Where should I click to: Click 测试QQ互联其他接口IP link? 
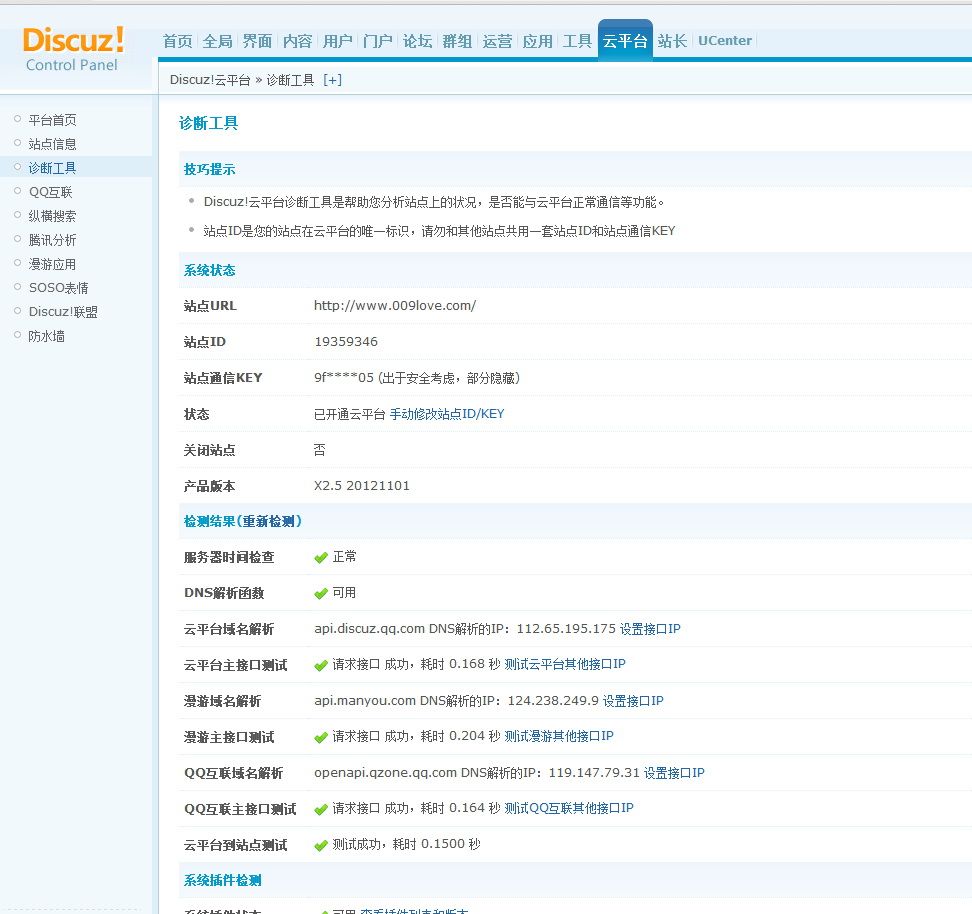[x=568, y=808]
